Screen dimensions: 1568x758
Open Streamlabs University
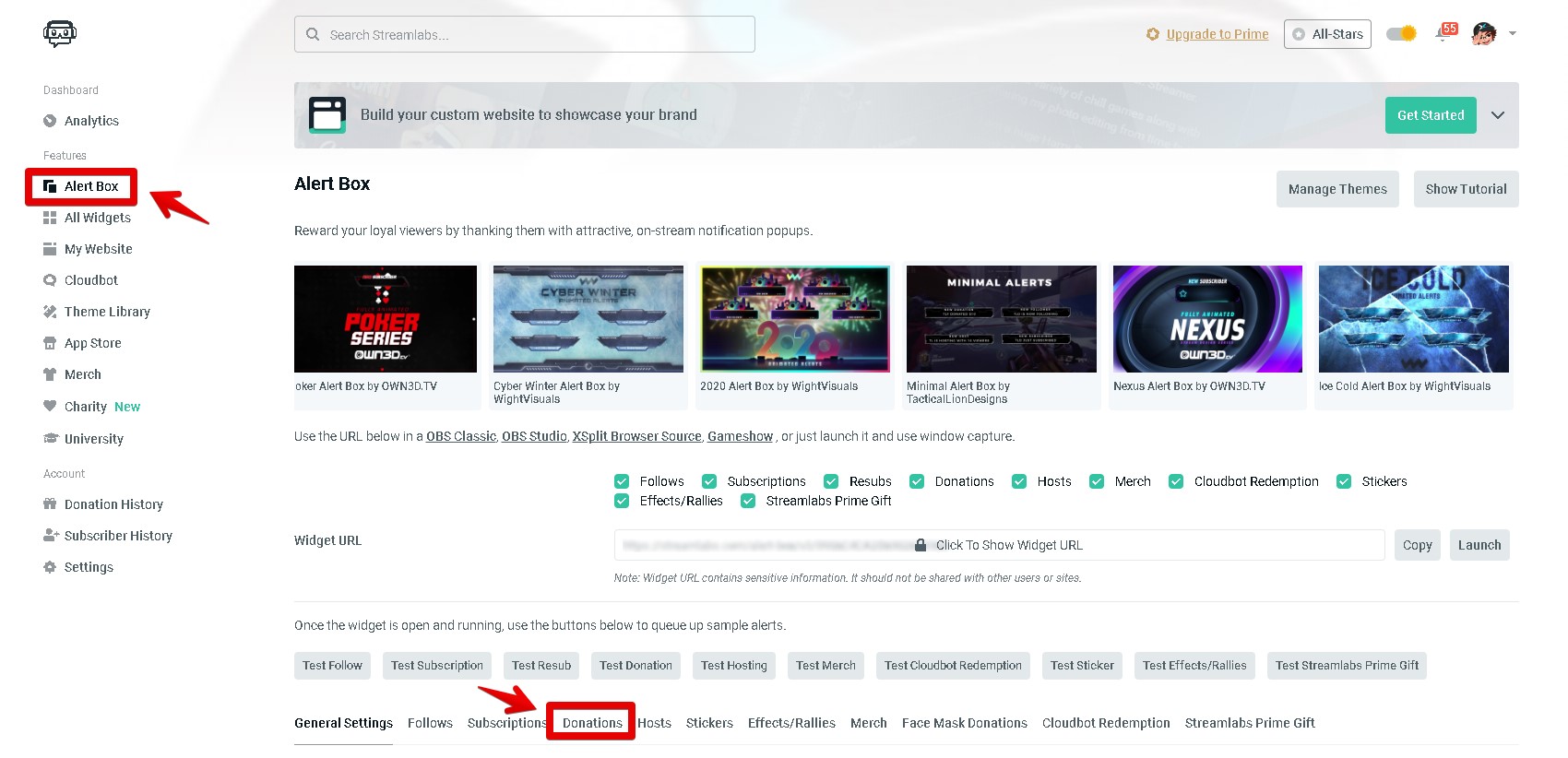point(83,439)
